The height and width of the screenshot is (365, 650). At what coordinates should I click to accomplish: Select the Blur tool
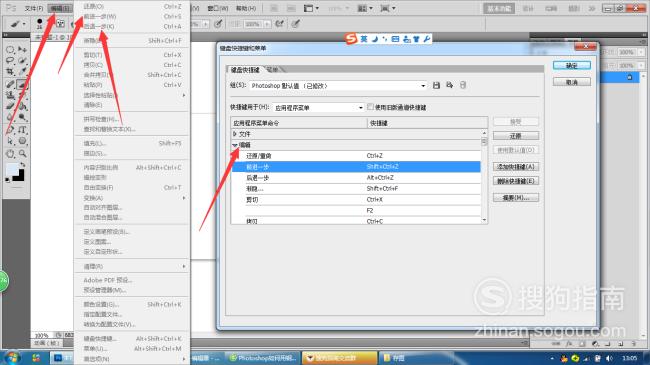(10, 117)
